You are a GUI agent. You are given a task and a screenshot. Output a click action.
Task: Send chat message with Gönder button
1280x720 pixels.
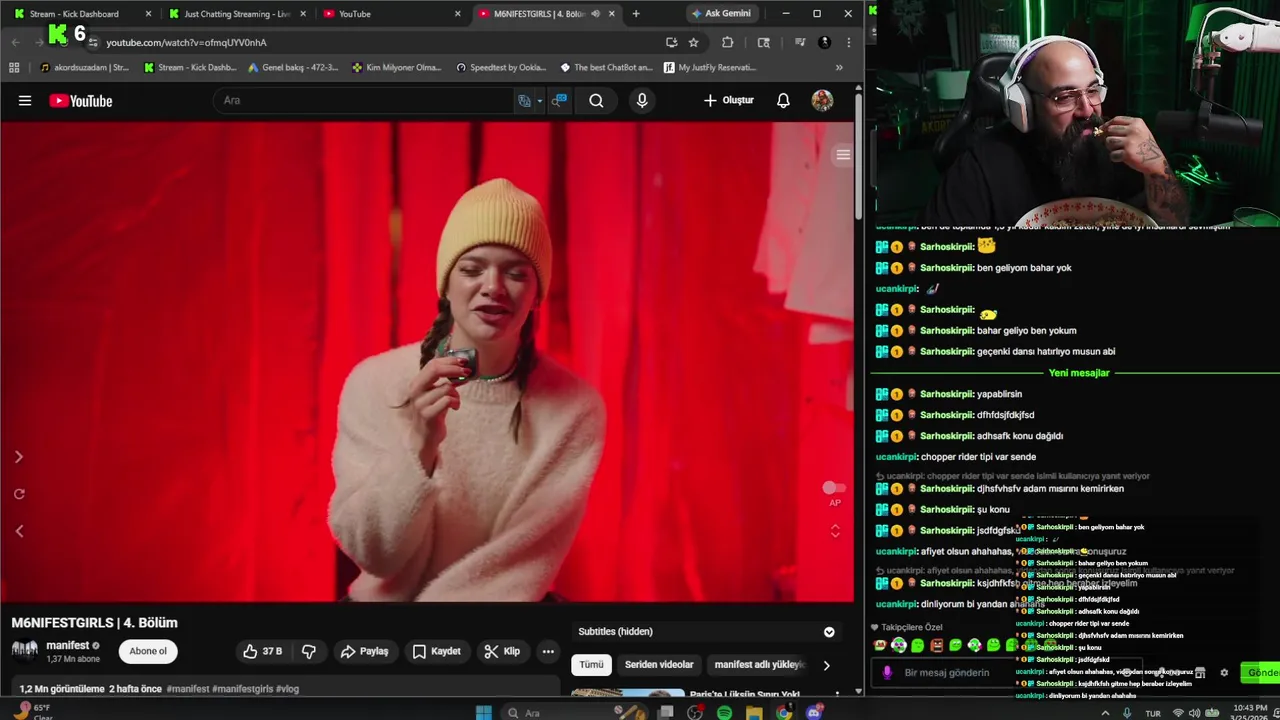click(1260, 673)
